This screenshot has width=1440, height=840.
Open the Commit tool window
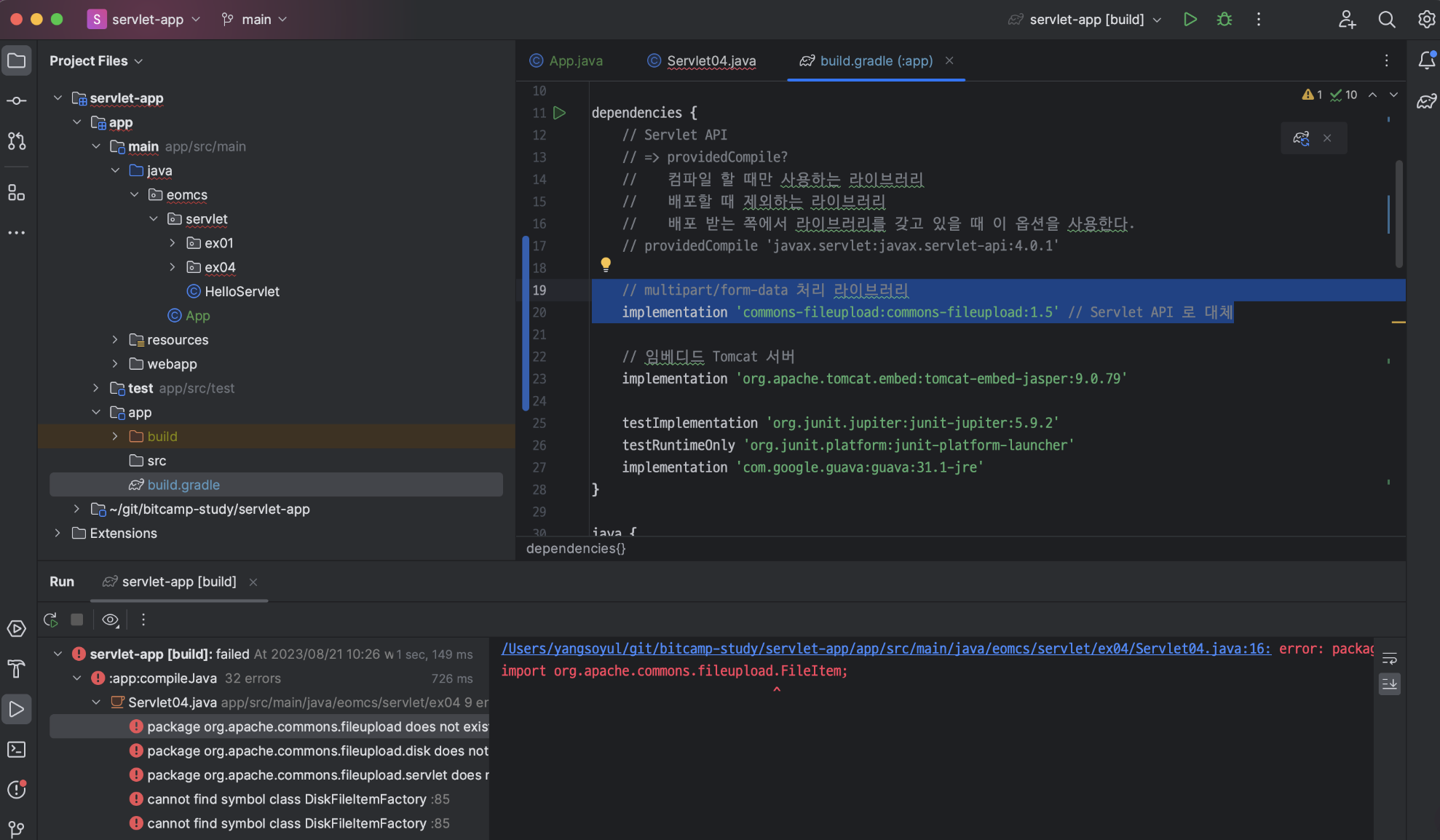[x=16, y=100]
